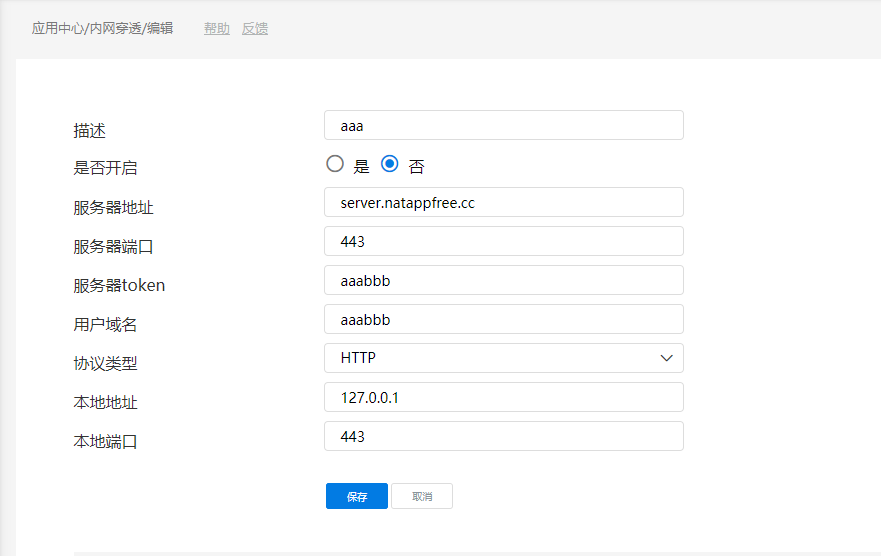
Task: Open the 协议类型 HTTP dropdown
Action: click(x=503, y=358)
